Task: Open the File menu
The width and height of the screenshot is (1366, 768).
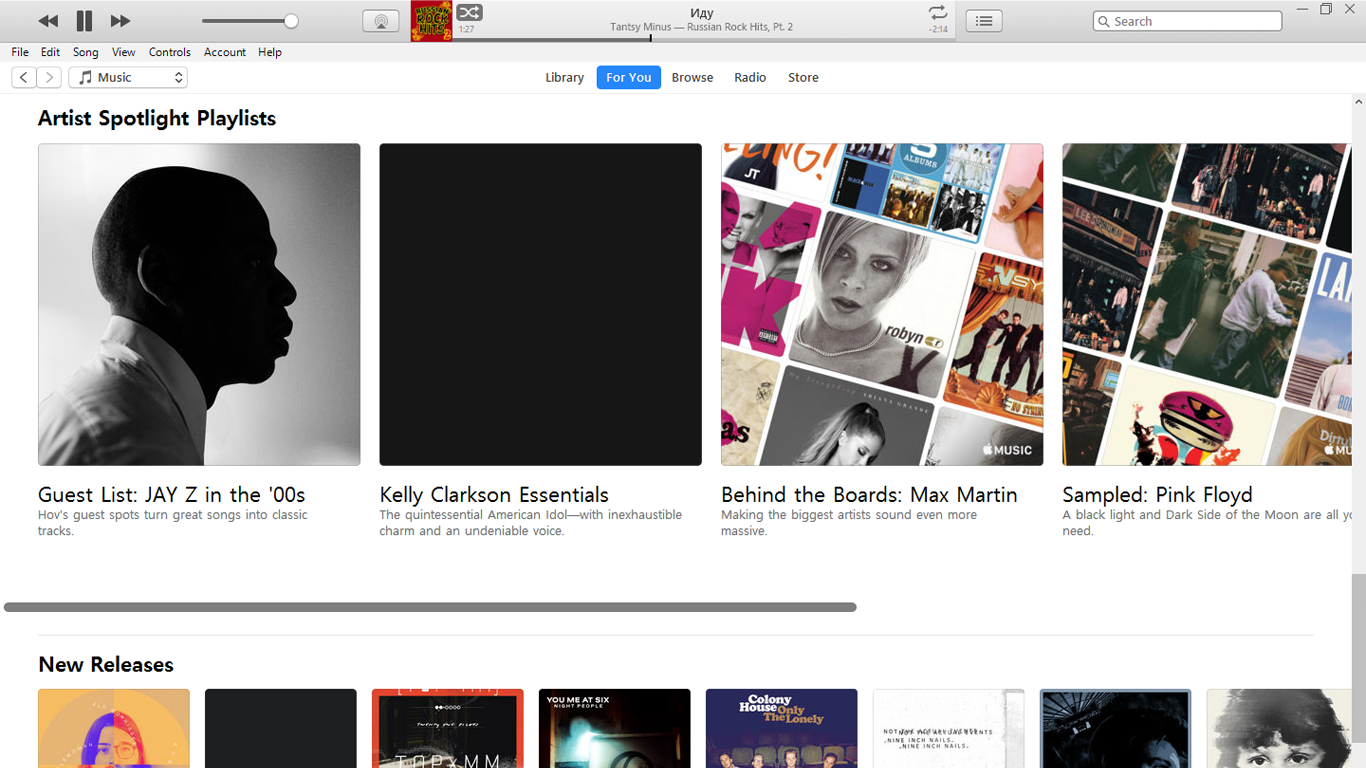Action: (20, 52)
